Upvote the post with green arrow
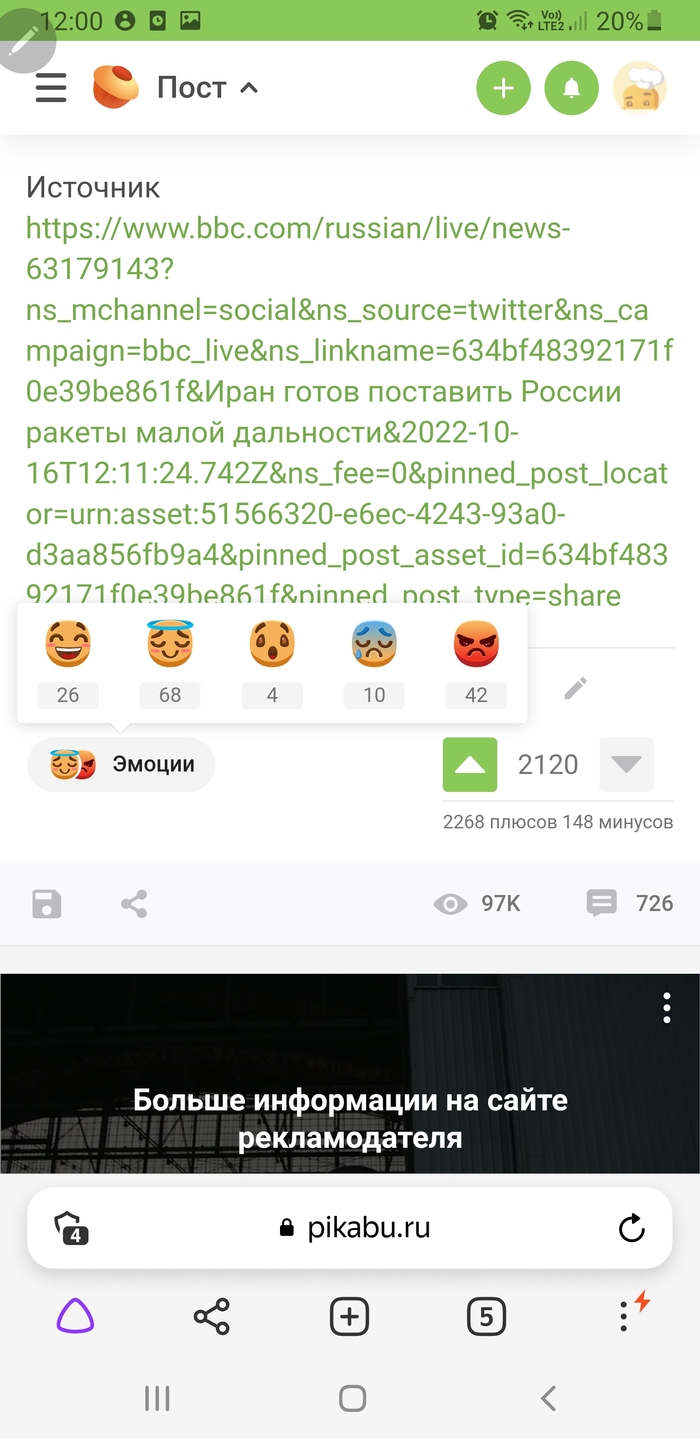This screenshot has height=1439, width=700. click(470, 765)
